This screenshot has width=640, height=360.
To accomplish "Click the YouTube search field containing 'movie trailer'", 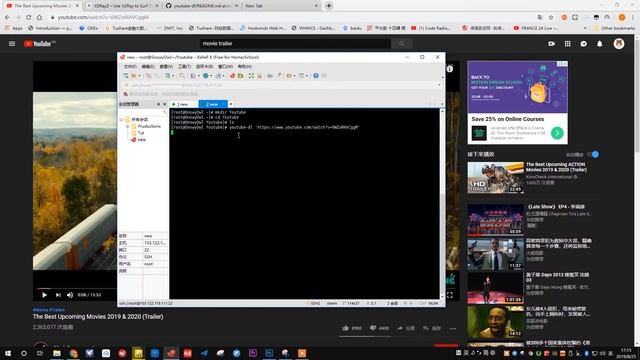I will pyautogui.click(x=295, y=43).
